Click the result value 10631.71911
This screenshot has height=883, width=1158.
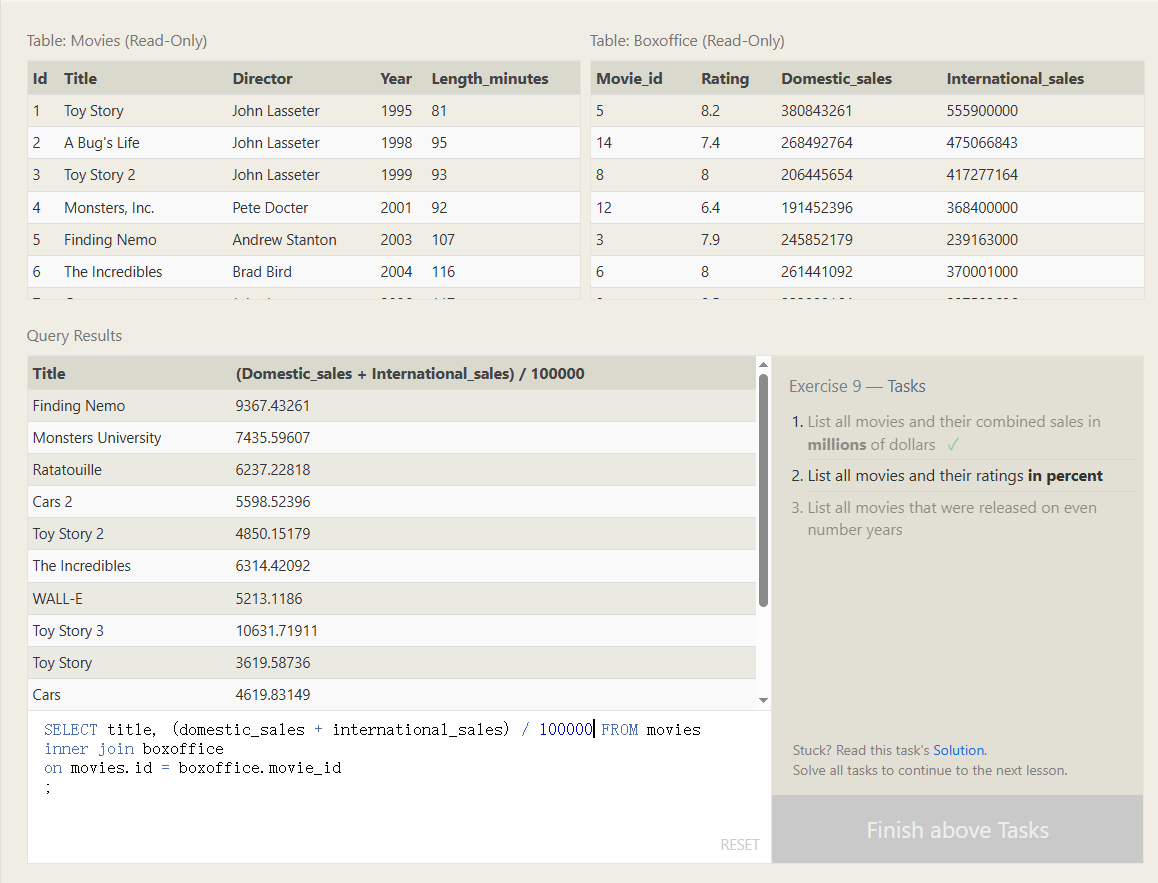point(276,631)
